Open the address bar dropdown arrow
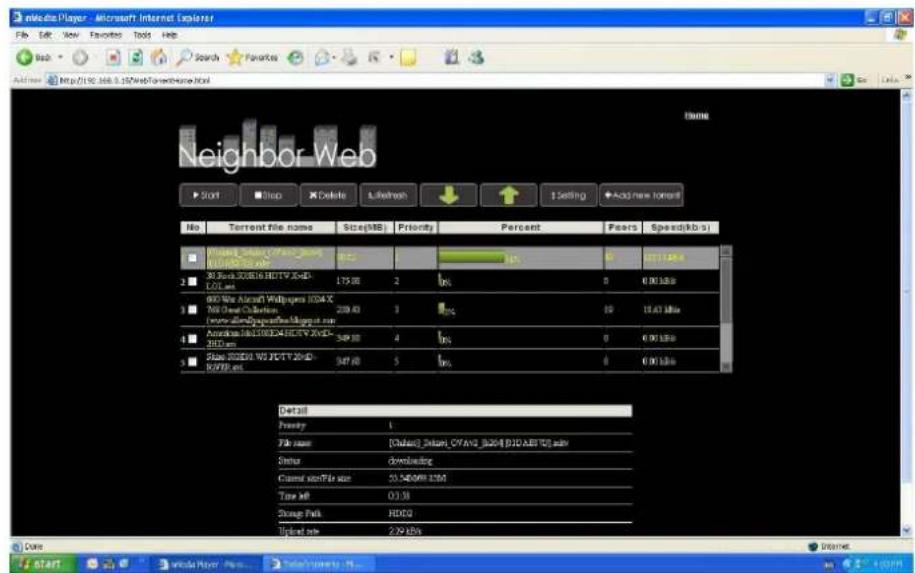The width and height of the screenshot is (915, 573). tap(831, 80)
